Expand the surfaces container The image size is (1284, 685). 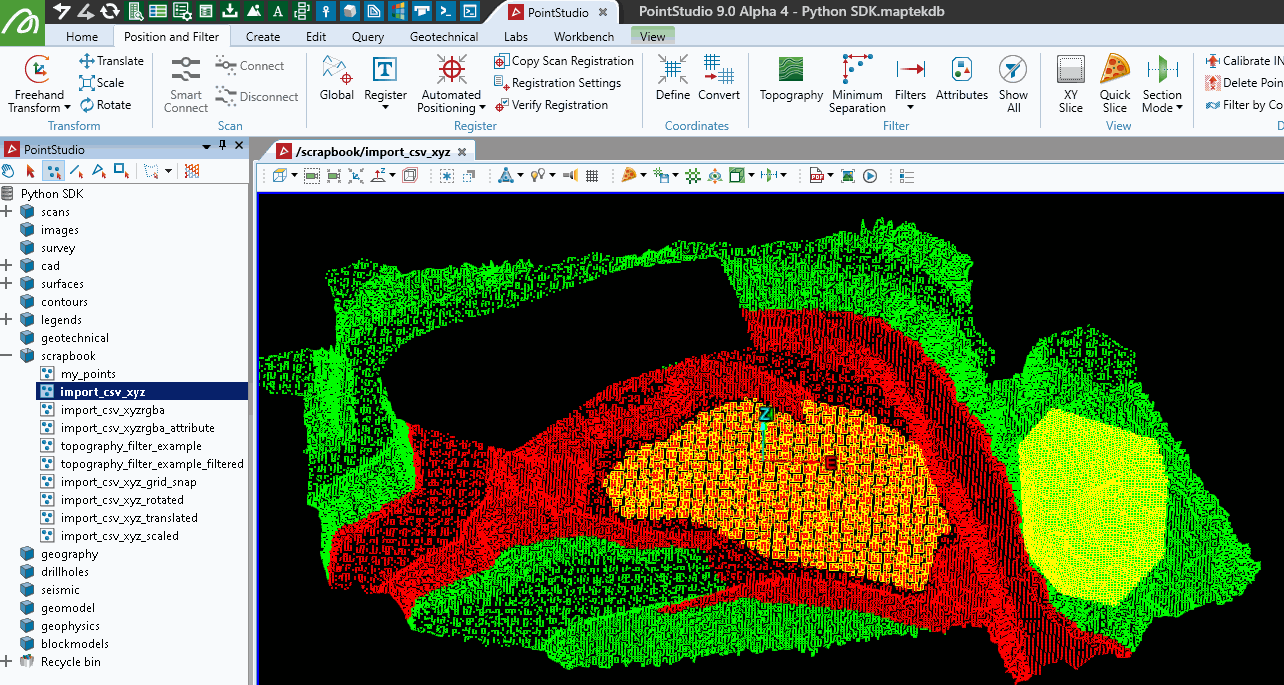tap(7, 284)
